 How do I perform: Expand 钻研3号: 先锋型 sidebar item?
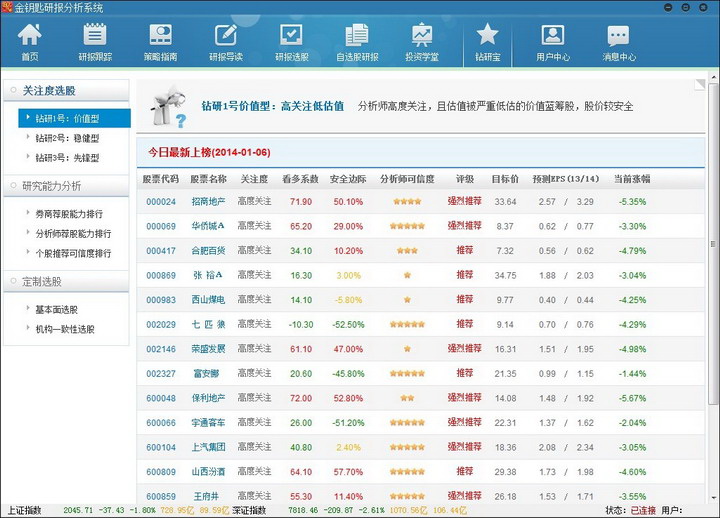(x=68, y=157)
